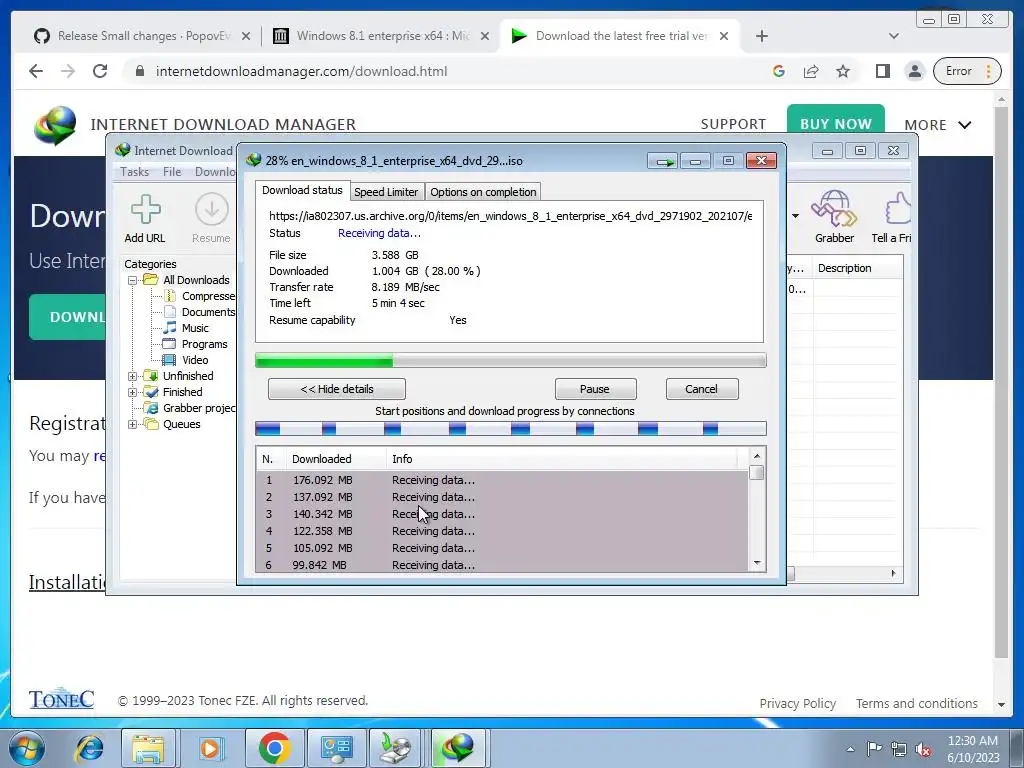This screenshot has height=768, width=1024.
Task: Cancel the ISO download
Action: tap(701, 389)
